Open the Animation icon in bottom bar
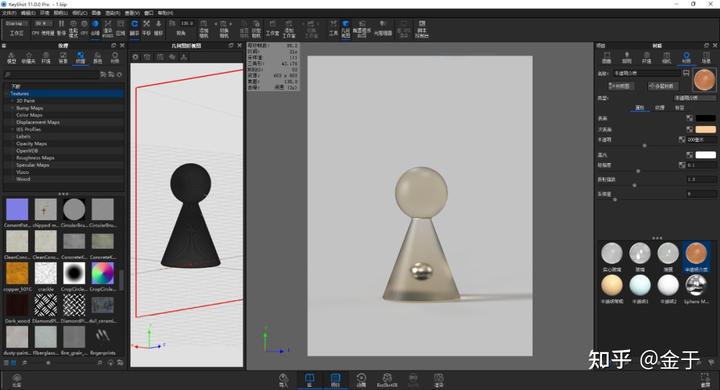Viewport: 720px width, 390px height. point(361,380)
